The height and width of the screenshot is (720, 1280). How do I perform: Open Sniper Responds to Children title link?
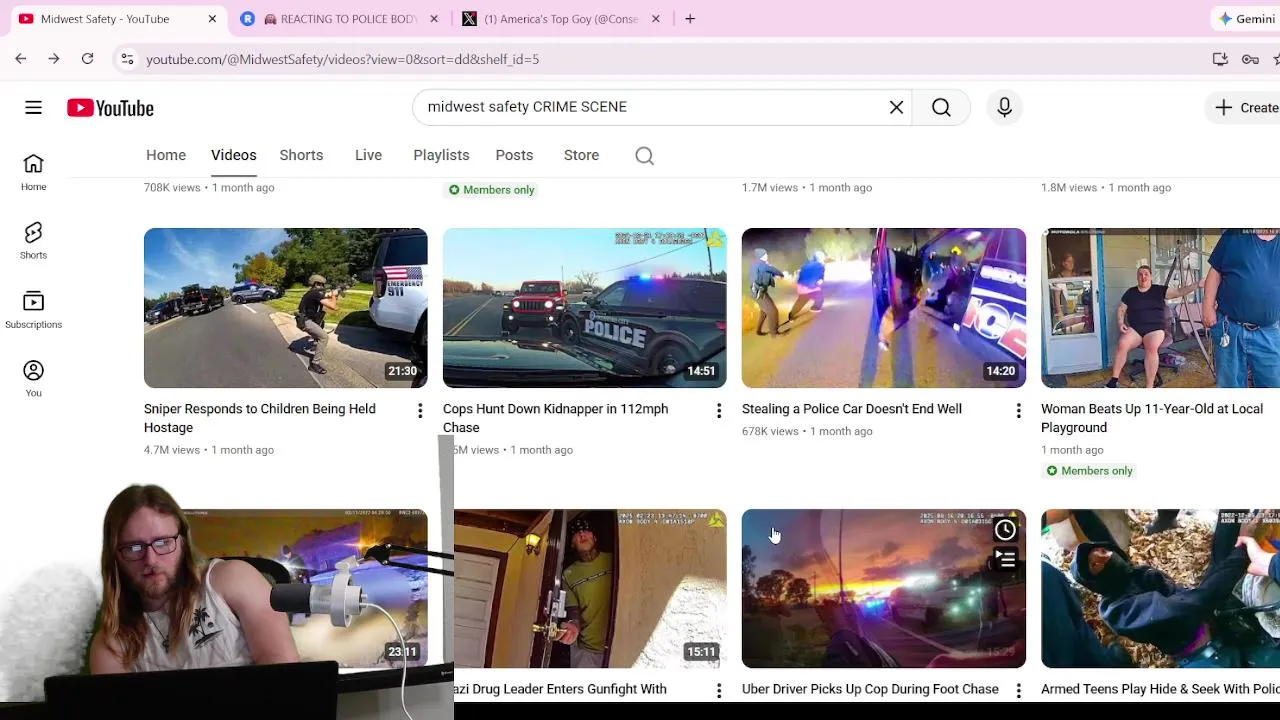pos(260,418)
